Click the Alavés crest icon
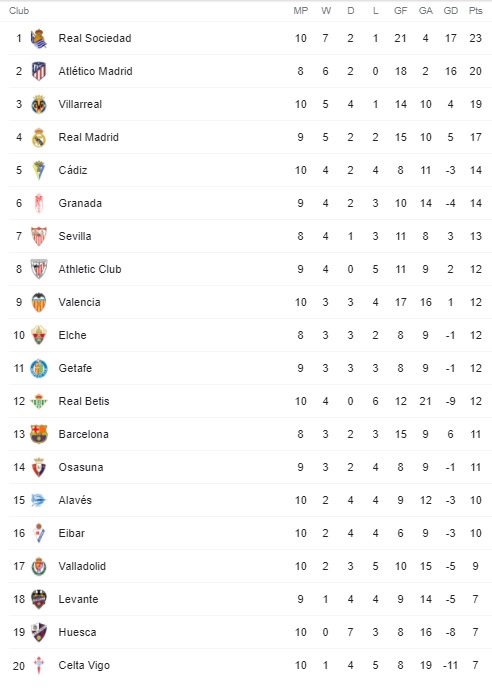492x691 pixels. [38, 500]
